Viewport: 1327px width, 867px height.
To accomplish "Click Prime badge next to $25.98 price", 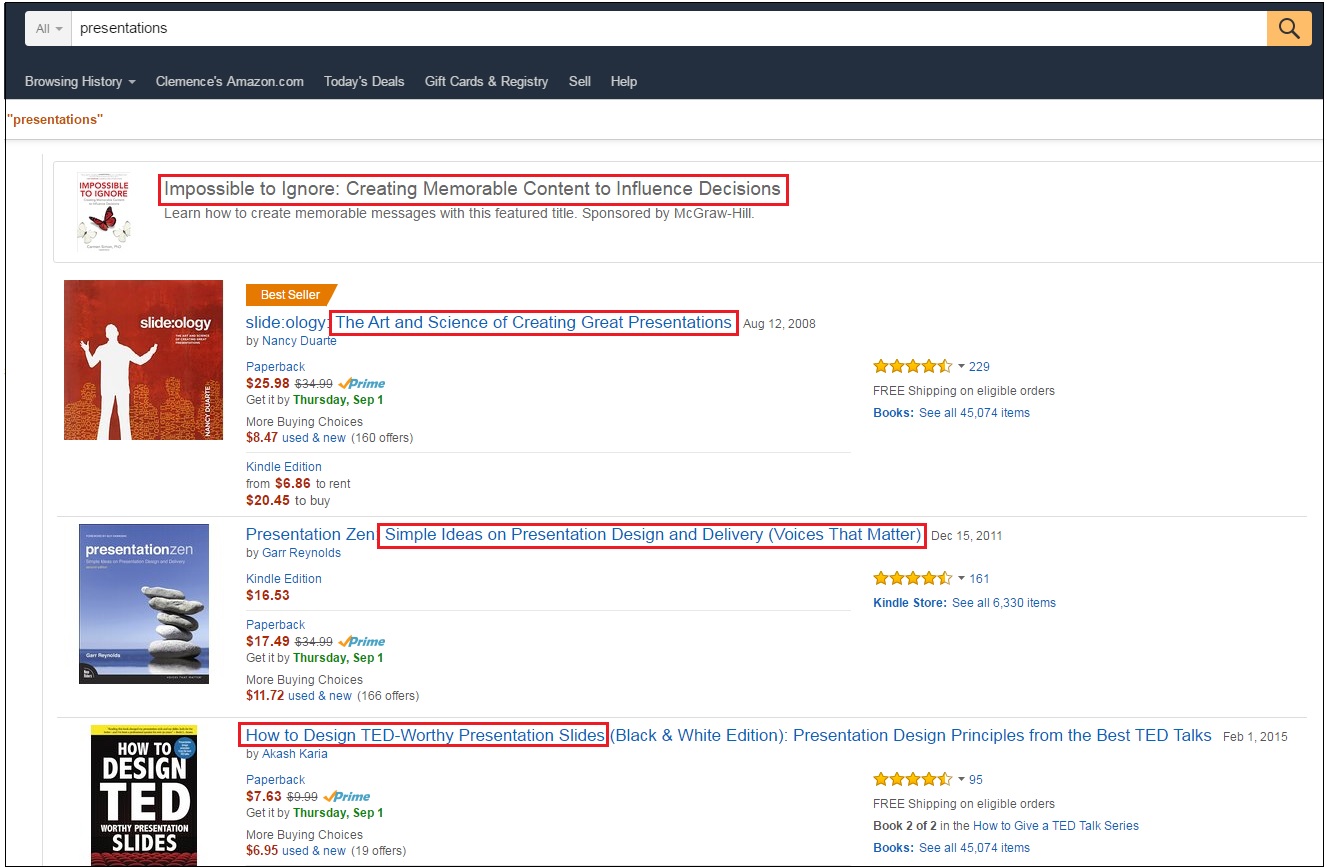I will [x=362, y=383].
